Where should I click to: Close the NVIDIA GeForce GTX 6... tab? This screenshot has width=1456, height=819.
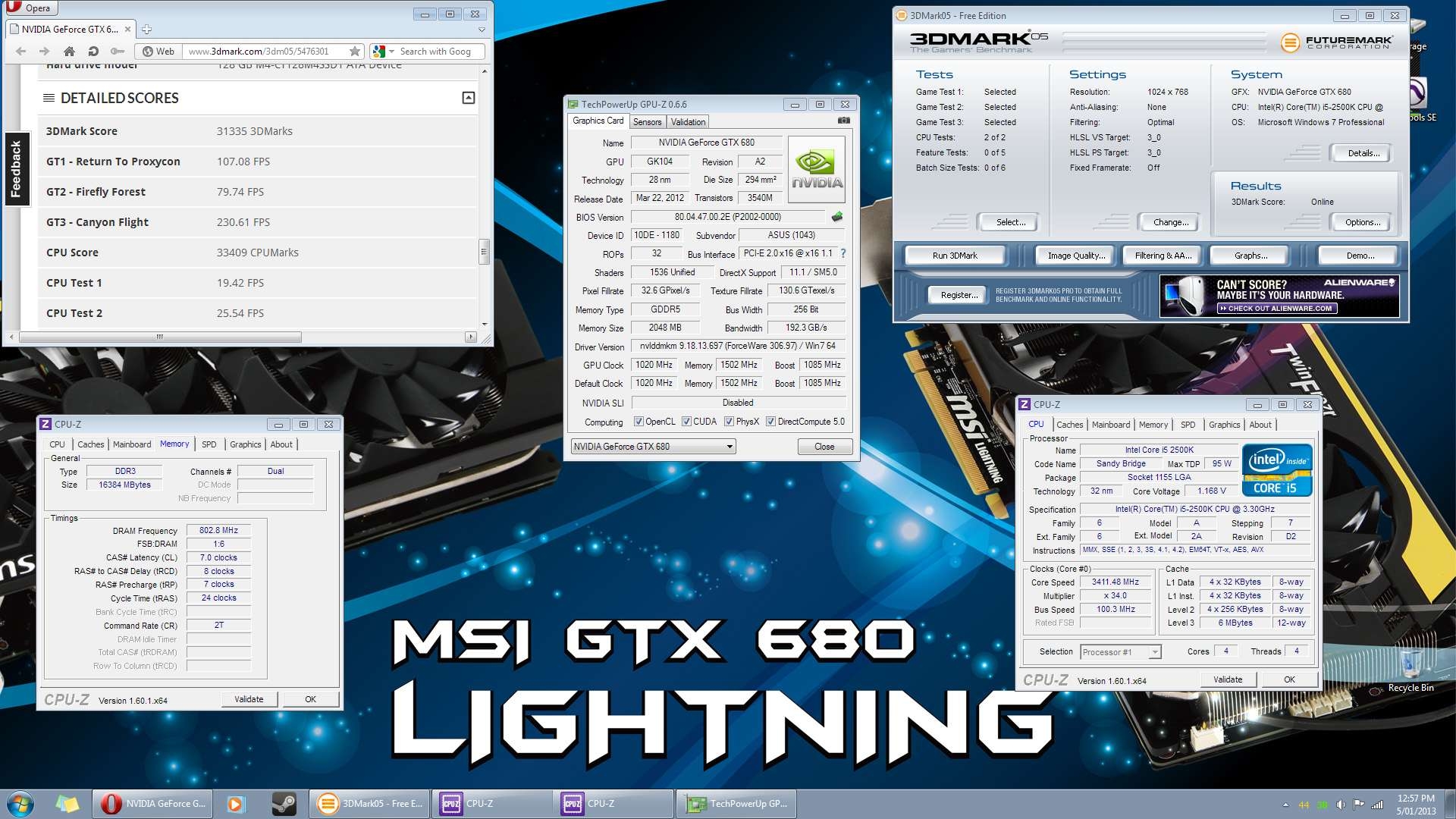pos(127,30)
